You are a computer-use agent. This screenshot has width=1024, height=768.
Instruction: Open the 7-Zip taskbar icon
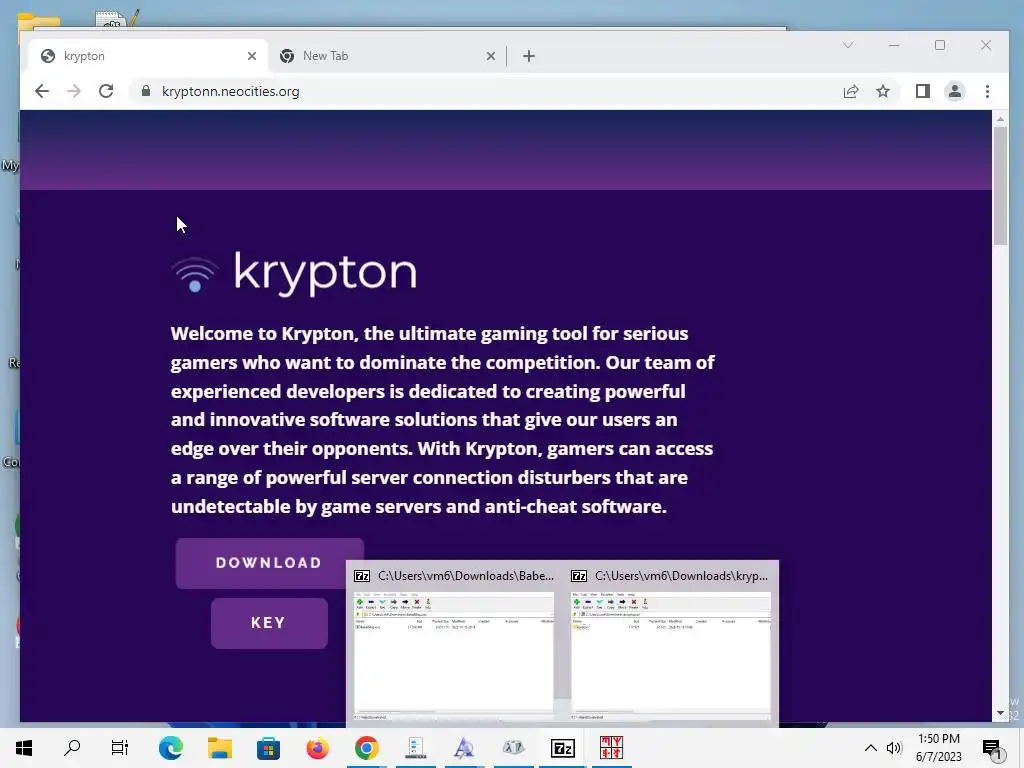tap(562, 748)
